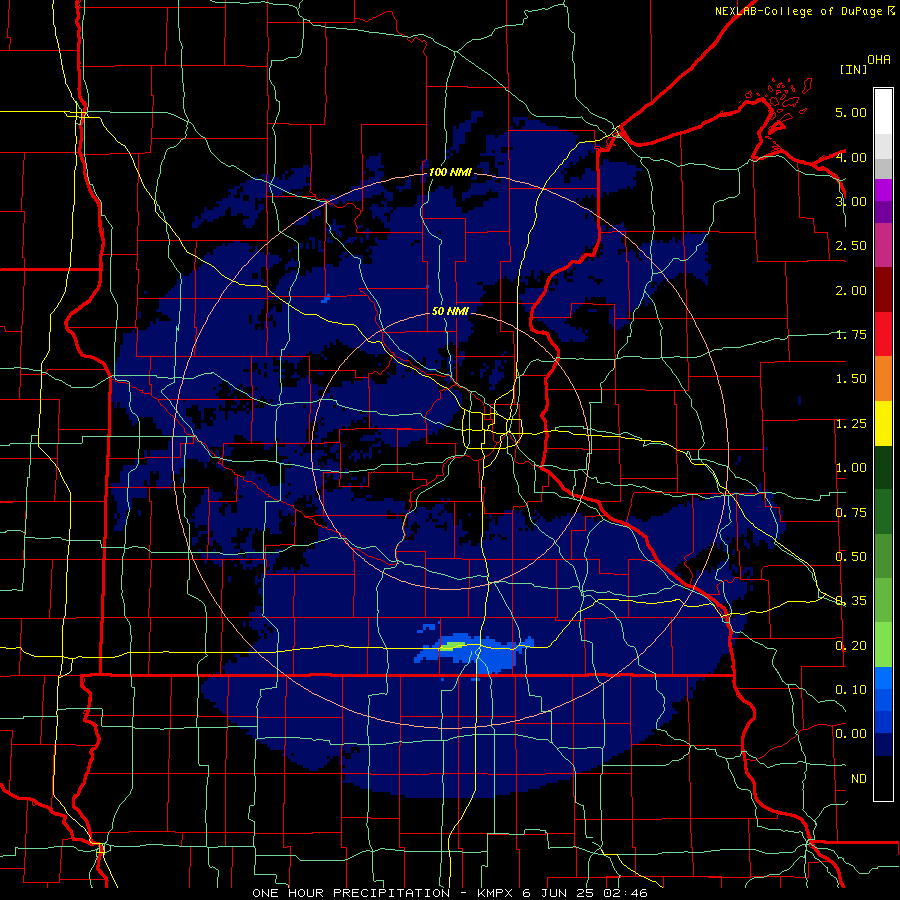Click the 0.10 legend value
Image resolution: width=900 pixels, height=900 pixels.
851,690
